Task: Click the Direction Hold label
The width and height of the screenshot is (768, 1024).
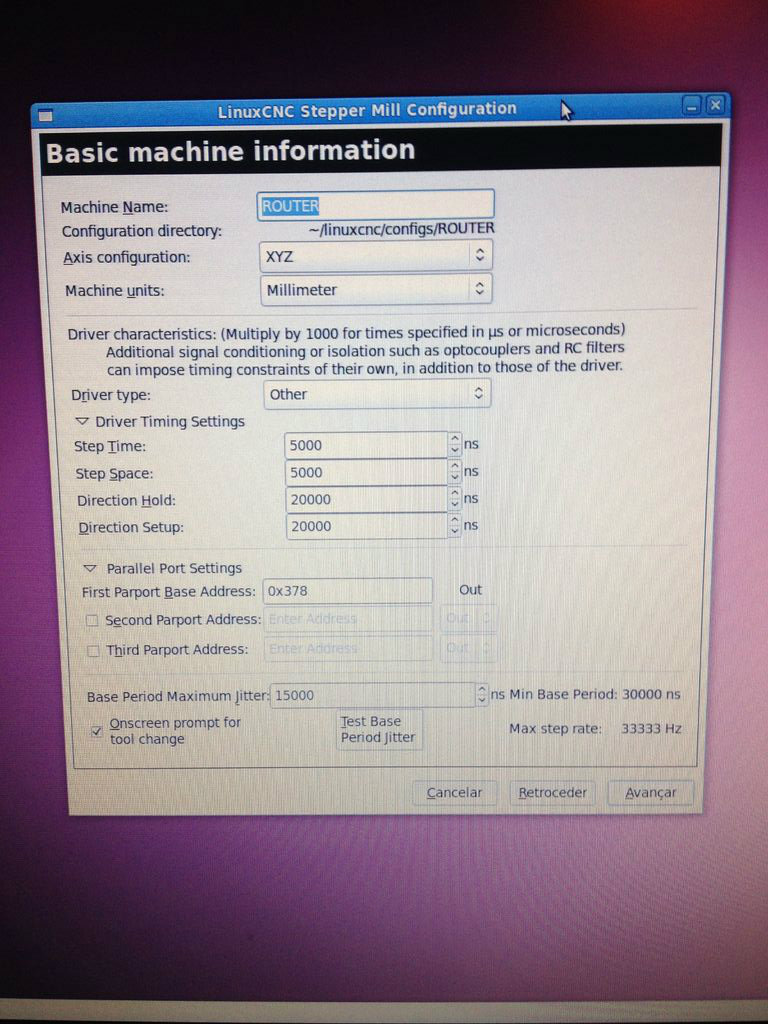Action: 126,501
